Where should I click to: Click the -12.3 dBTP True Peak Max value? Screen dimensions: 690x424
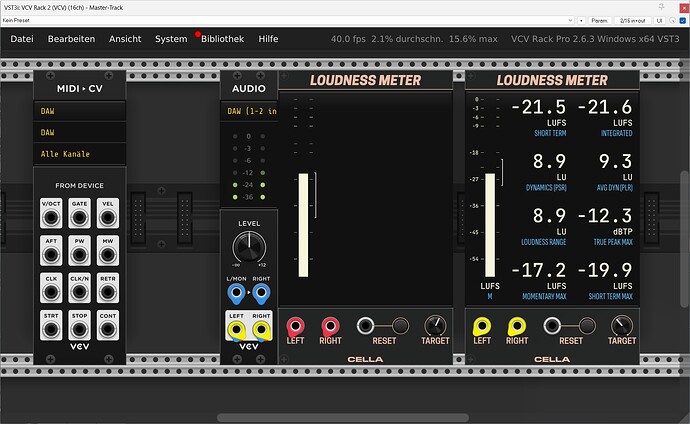pos(605,216)
